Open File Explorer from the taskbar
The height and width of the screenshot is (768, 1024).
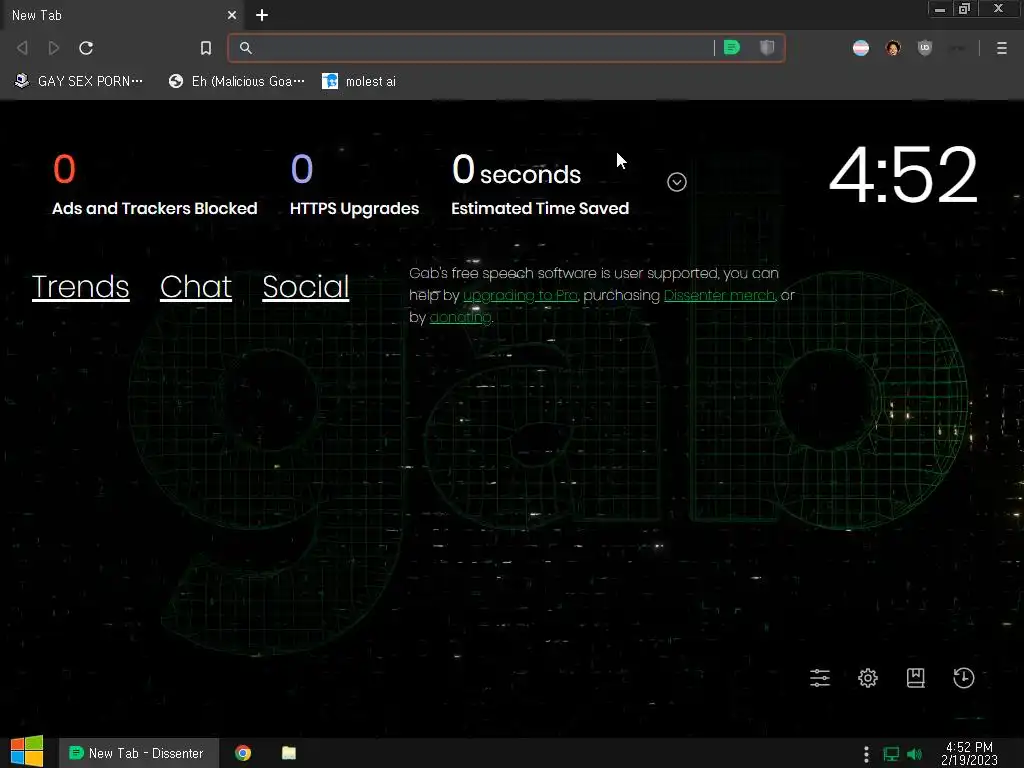[289, 753]
